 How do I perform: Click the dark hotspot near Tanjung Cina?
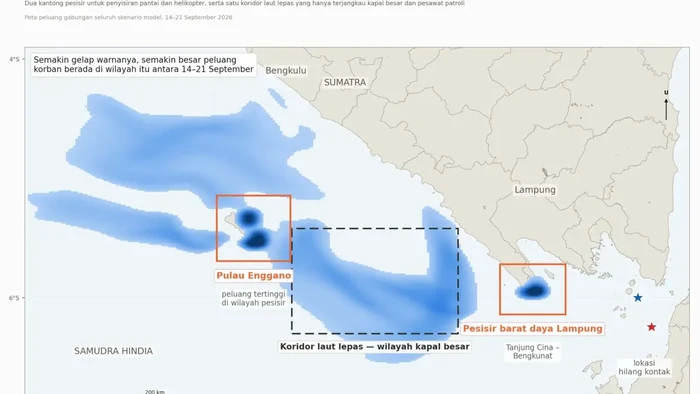coord(534,291)
